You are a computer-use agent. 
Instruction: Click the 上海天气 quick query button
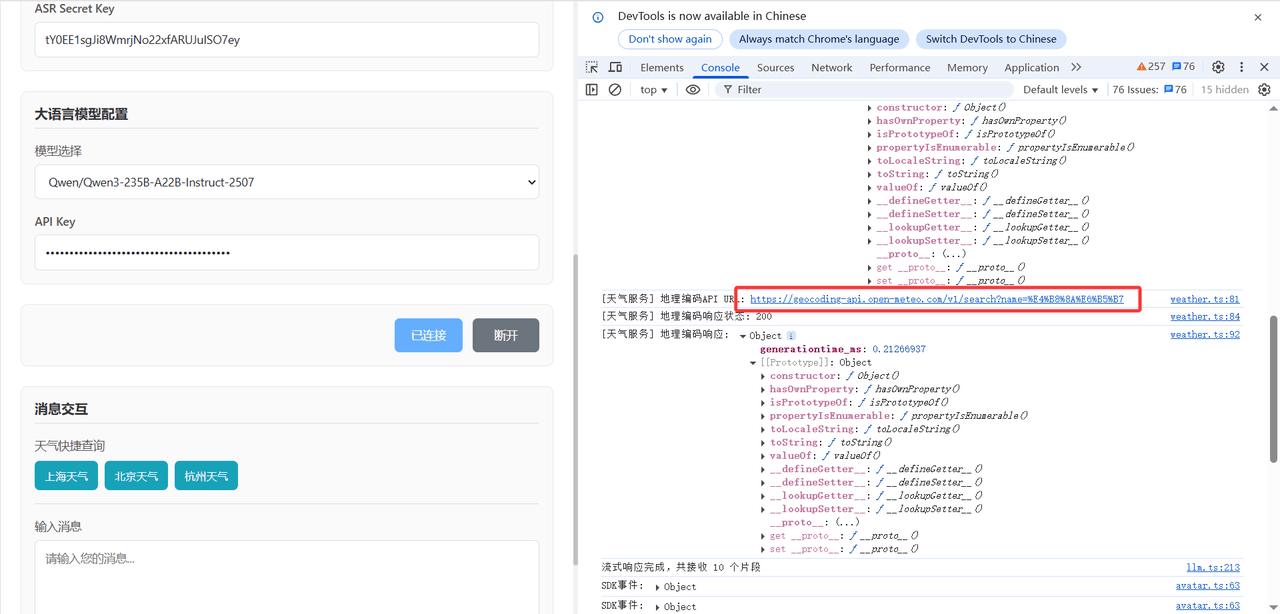click(66, 476)
